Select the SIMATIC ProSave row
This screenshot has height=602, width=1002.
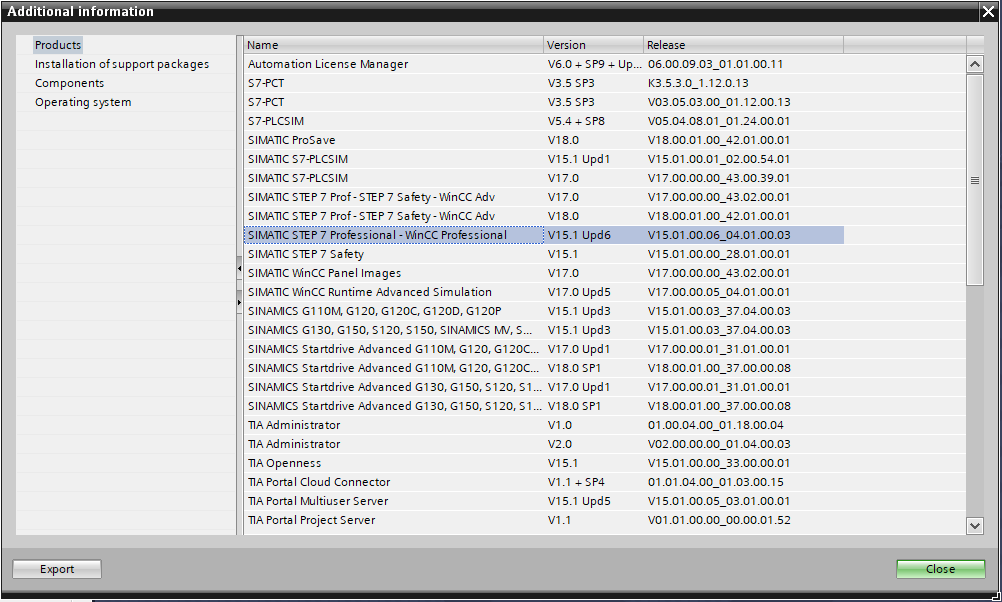544,140
